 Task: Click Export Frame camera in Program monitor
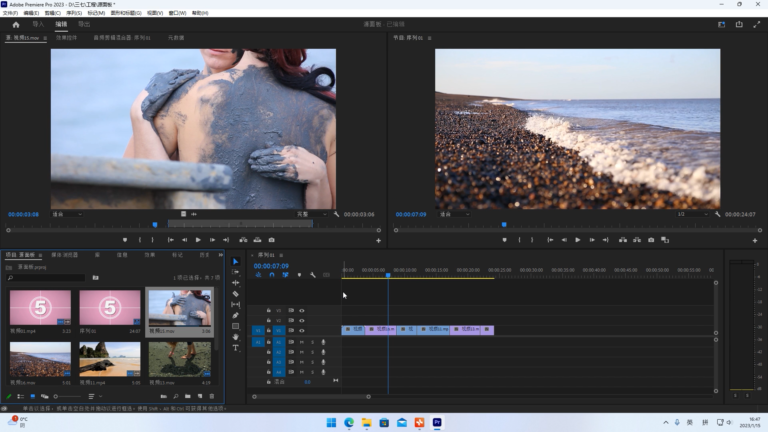[651, 240]
